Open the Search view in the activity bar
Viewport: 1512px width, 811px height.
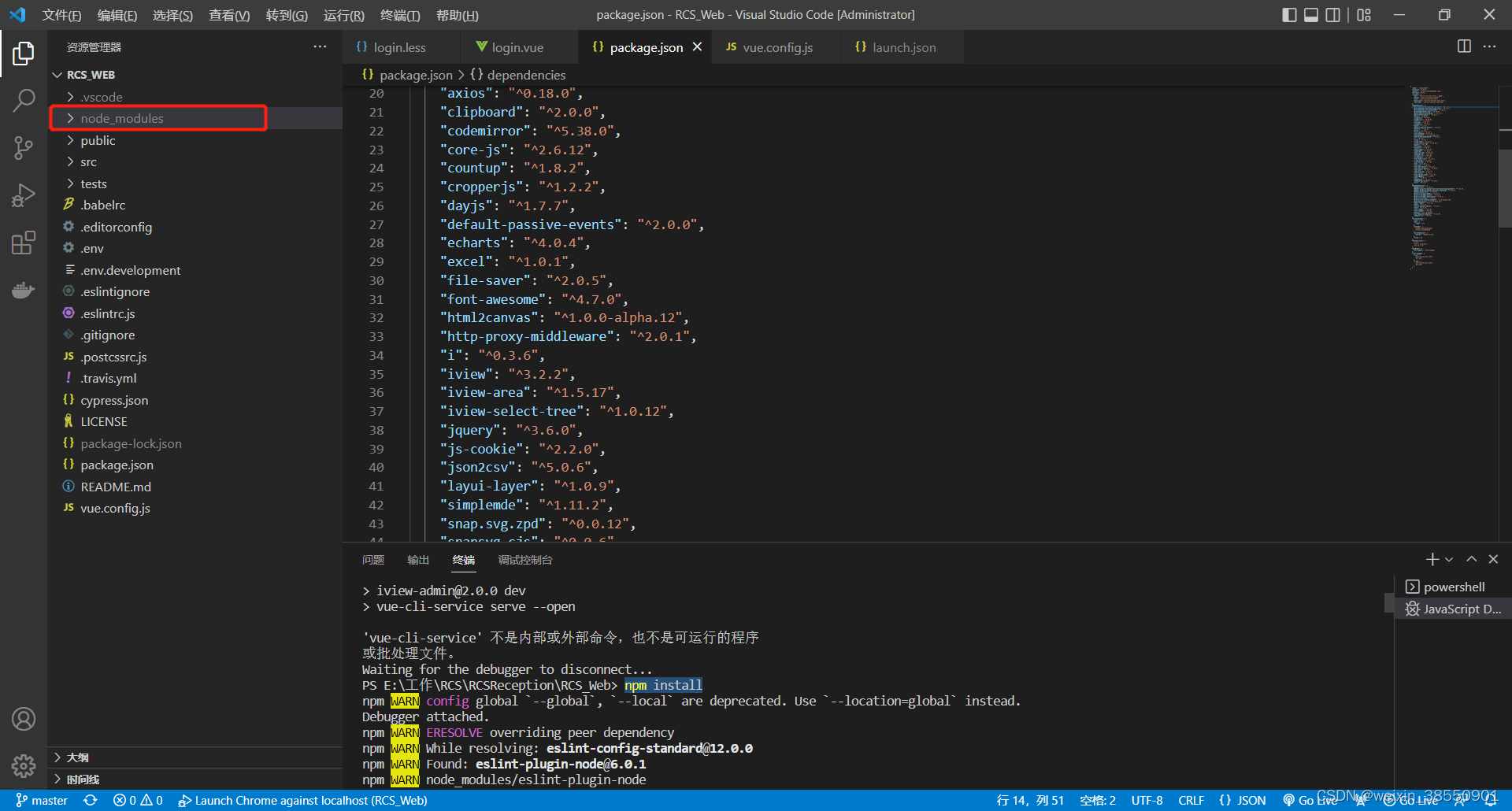click(x=24, y=100)
